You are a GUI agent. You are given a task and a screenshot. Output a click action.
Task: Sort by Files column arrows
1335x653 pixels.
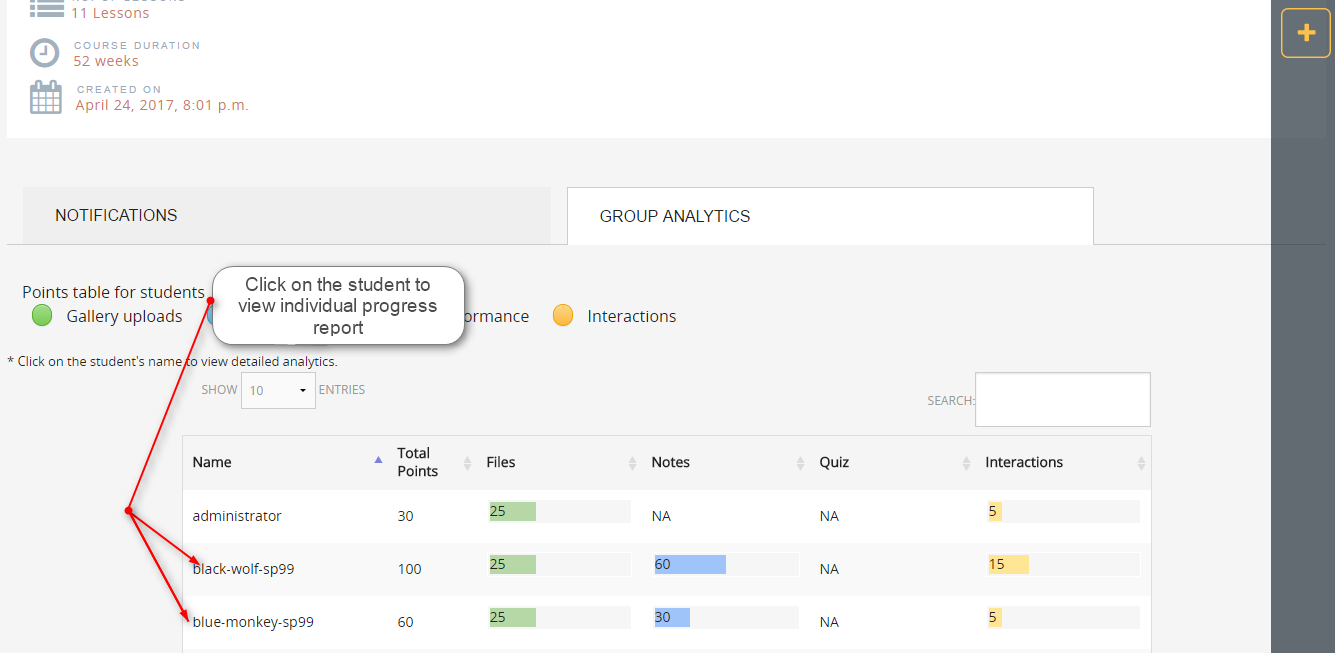click(632, 463)
